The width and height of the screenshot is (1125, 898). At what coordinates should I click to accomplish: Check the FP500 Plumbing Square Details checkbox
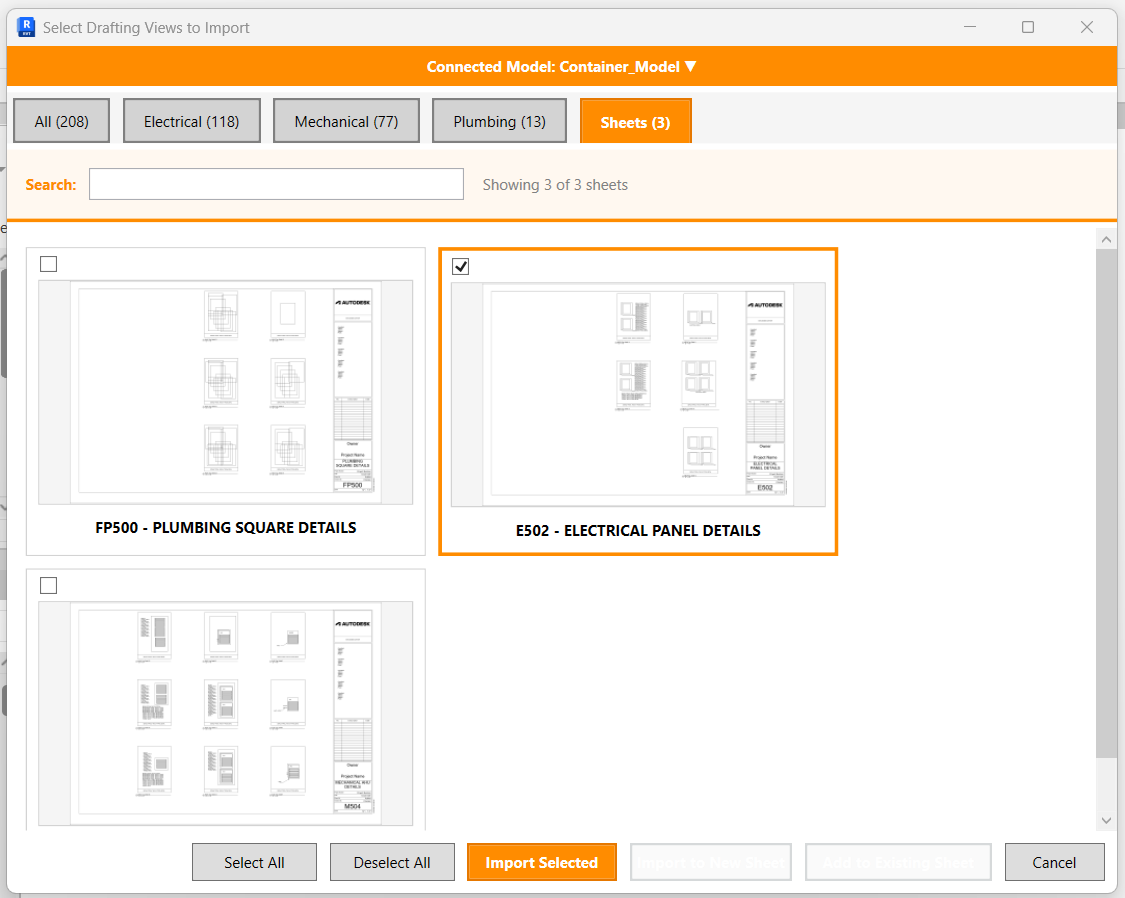coord(49,264)
